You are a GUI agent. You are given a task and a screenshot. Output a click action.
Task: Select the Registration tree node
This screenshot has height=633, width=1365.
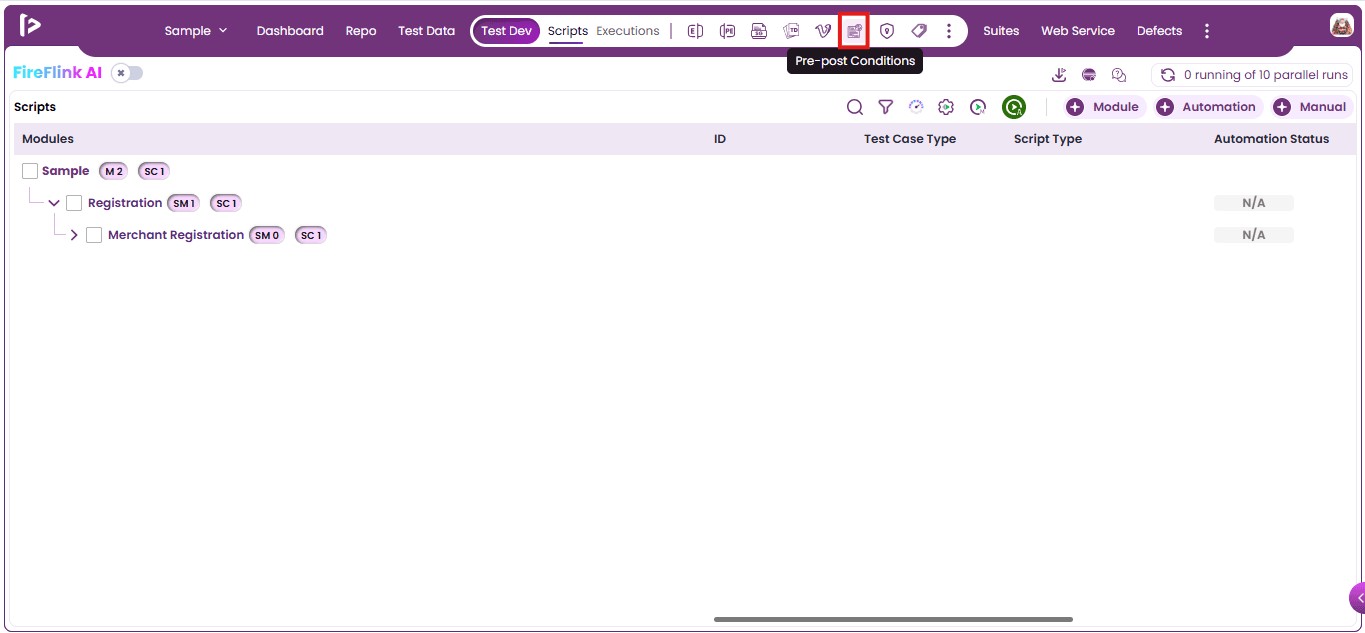pos(125,203)
